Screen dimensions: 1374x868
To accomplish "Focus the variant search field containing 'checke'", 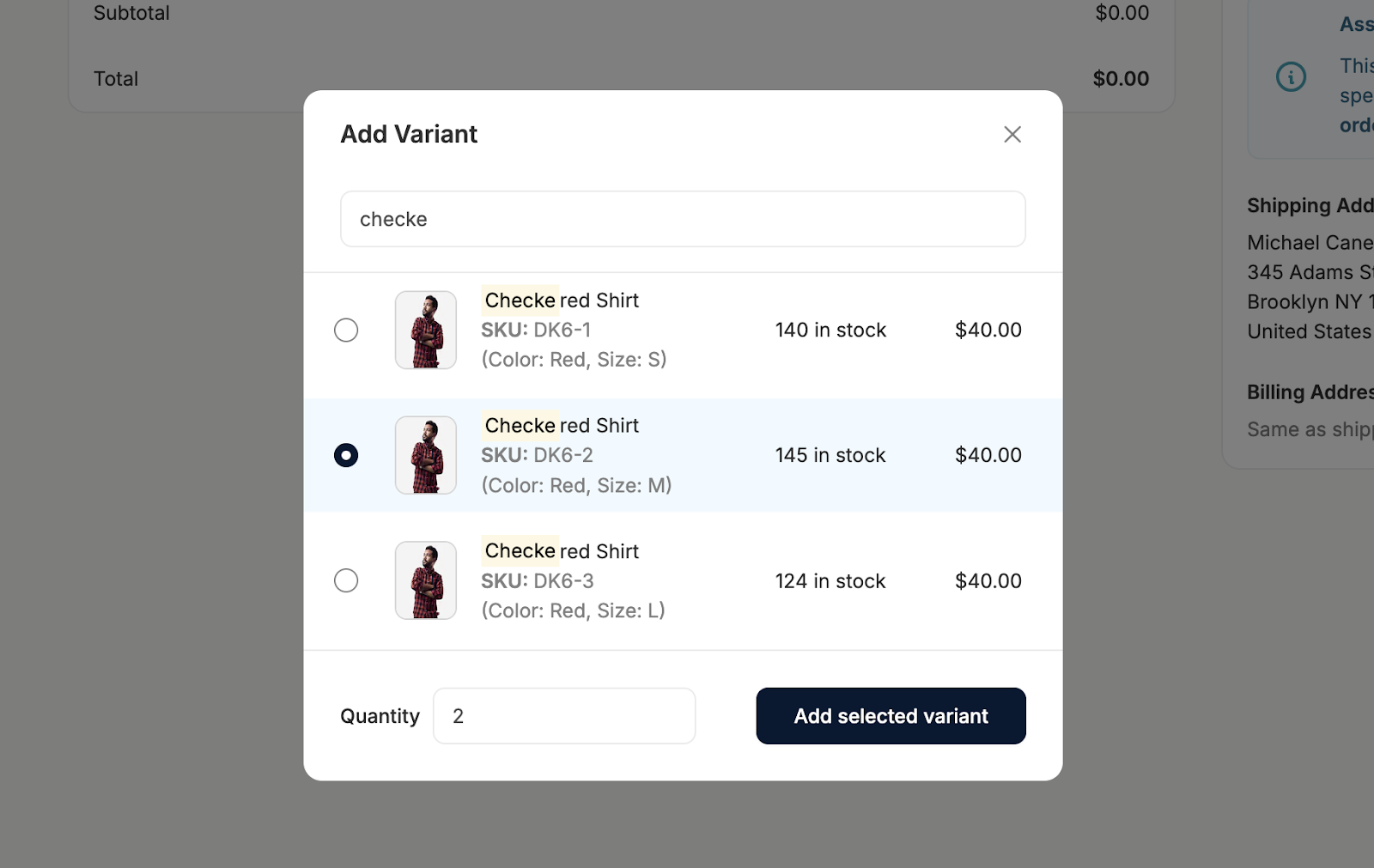I will coord(683,219).
